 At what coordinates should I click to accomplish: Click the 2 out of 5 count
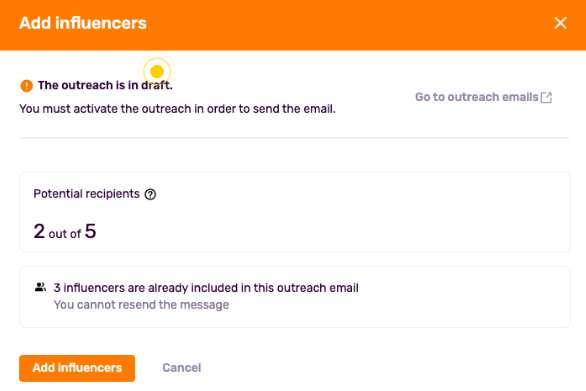coord(65,231)
